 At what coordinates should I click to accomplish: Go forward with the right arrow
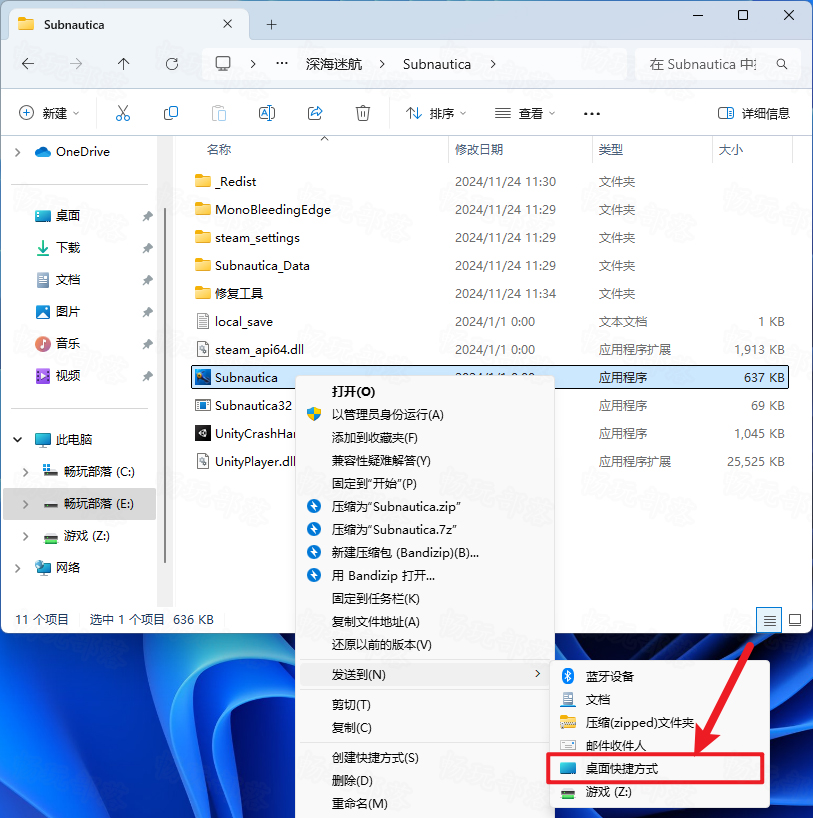tap(76, 64)
